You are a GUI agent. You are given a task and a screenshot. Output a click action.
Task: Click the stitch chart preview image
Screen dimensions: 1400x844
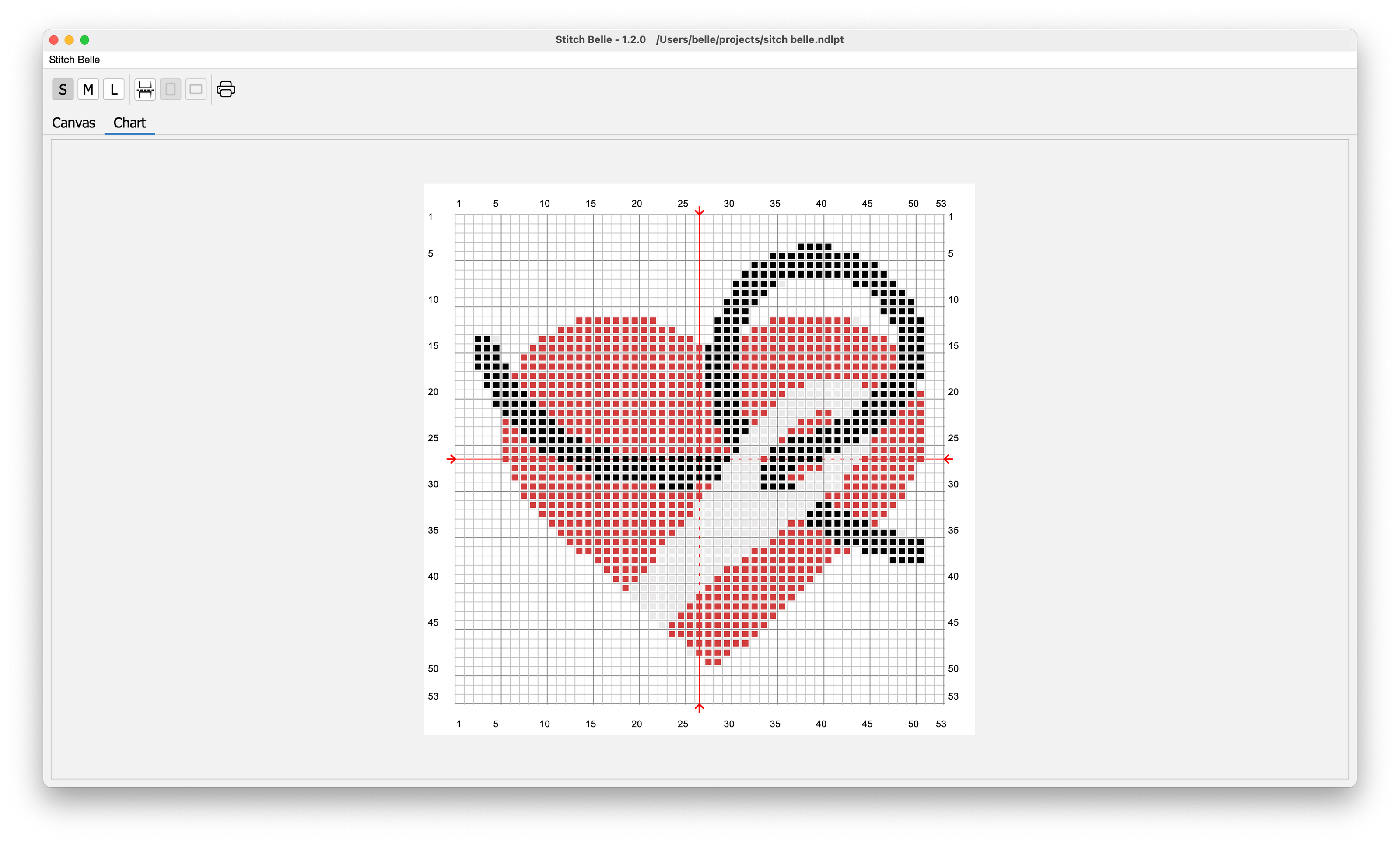[700, 459]
